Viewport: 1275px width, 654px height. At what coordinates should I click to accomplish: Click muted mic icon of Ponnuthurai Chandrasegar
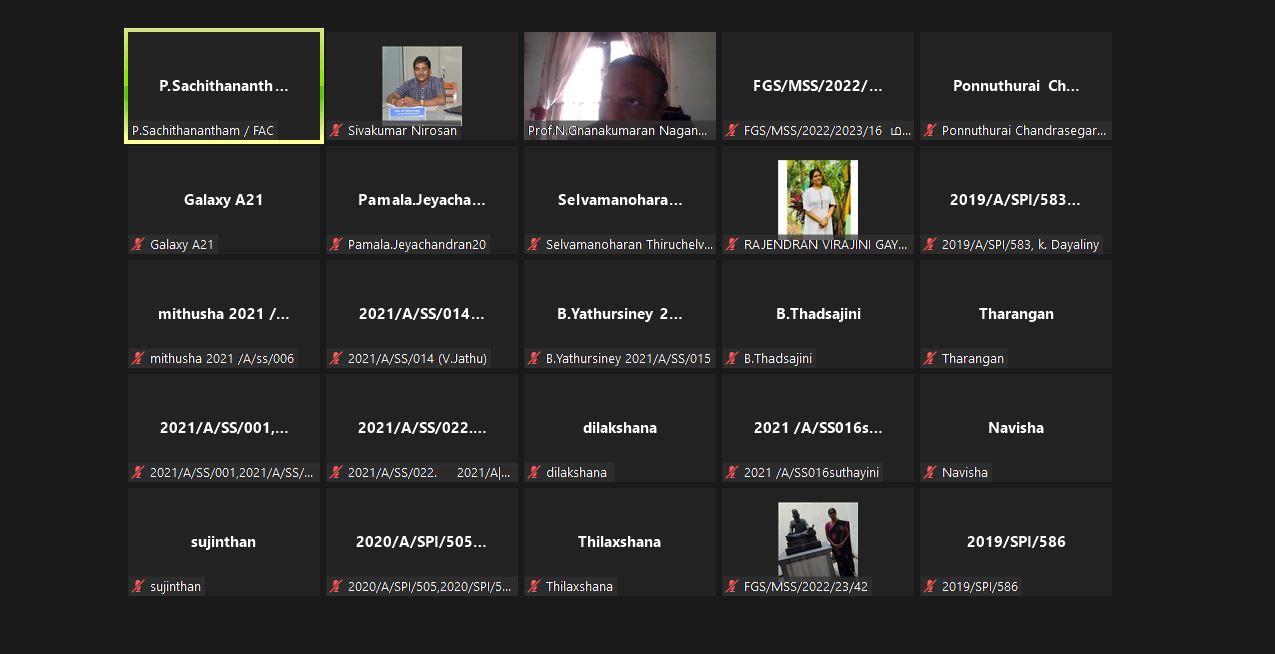coord(931,131)
